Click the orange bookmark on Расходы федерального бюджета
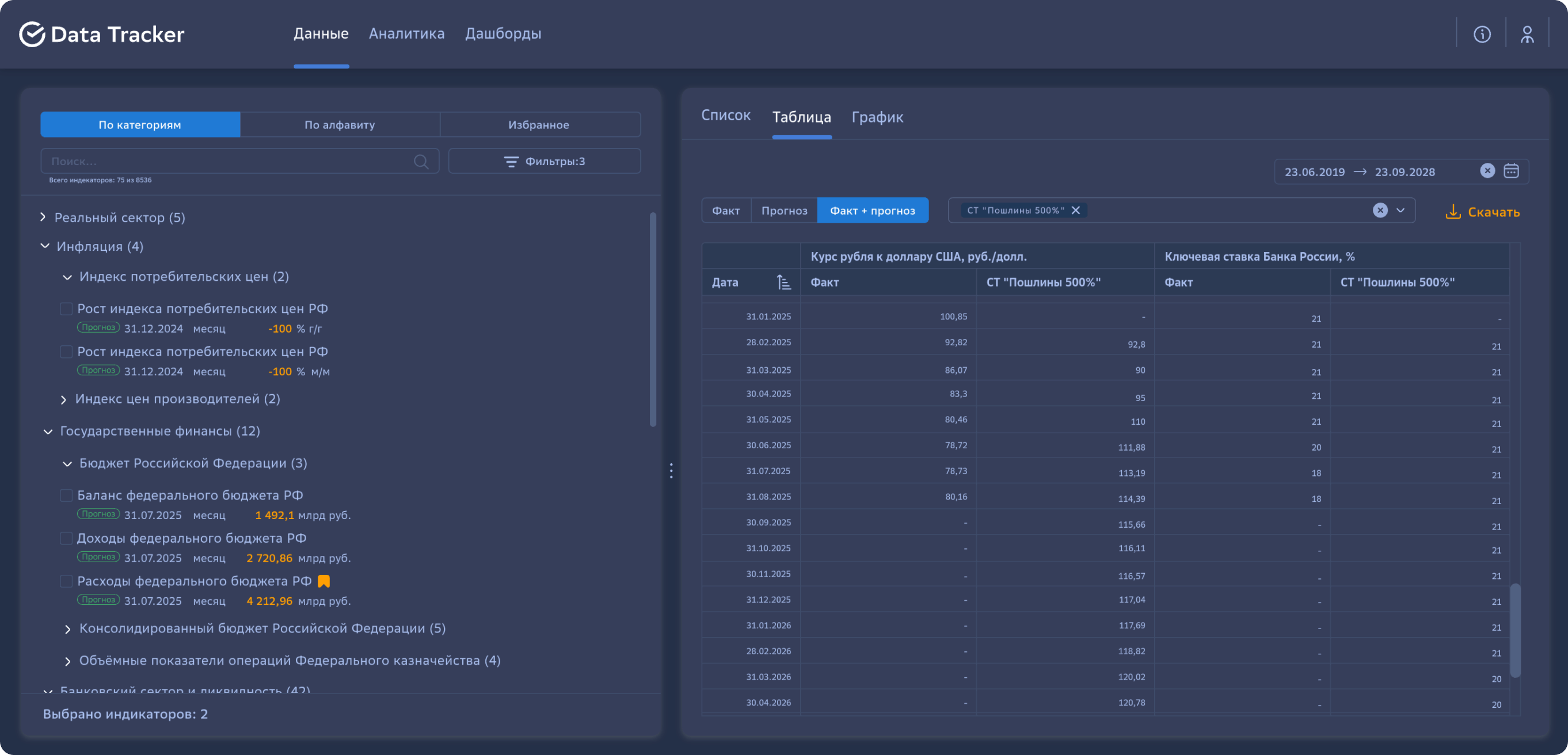 click(x=324, y=581)
